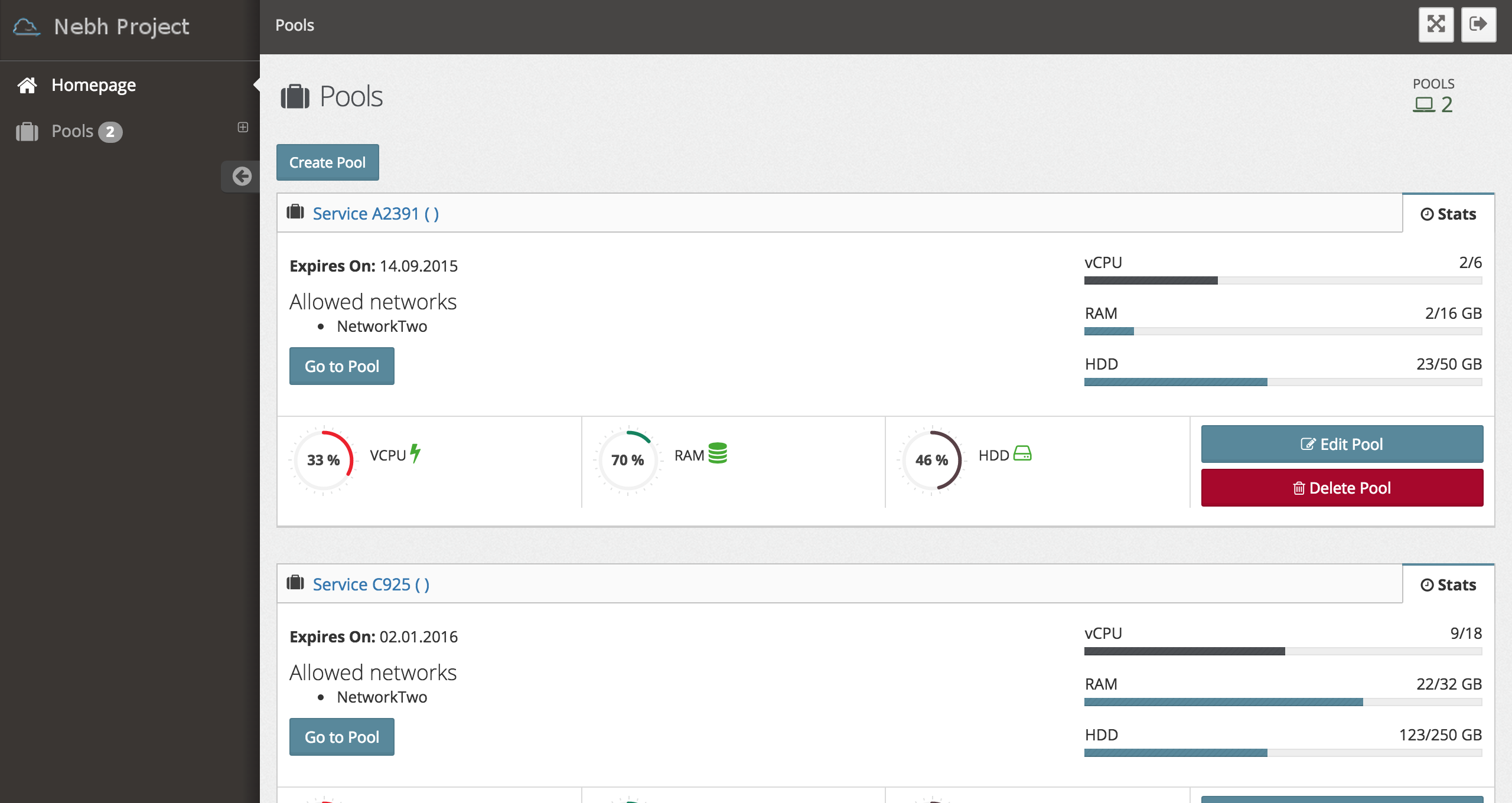The image size is (1512, 803).
Task: Click the fullscreen expand icon
Action: [x=1436, y=25]
